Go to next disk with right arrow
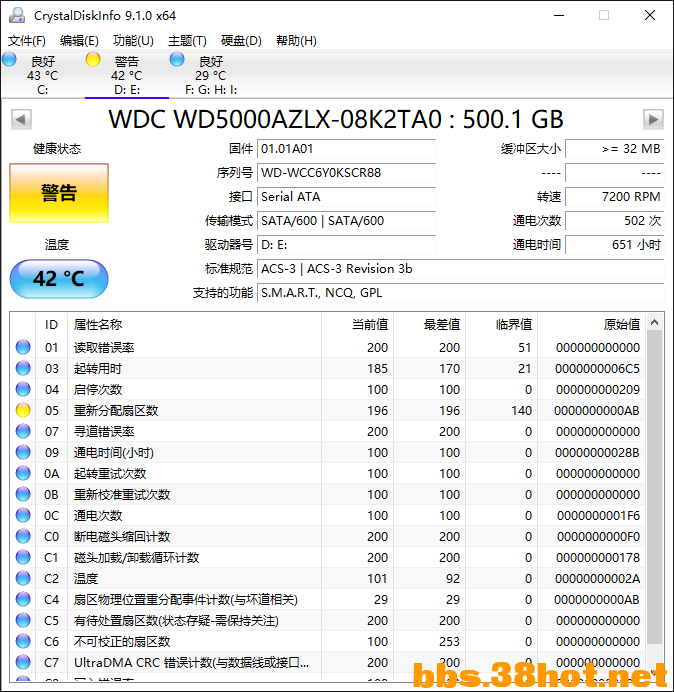Image resolution: width=674 pixels, height=692 pixels. coord(653,119)
